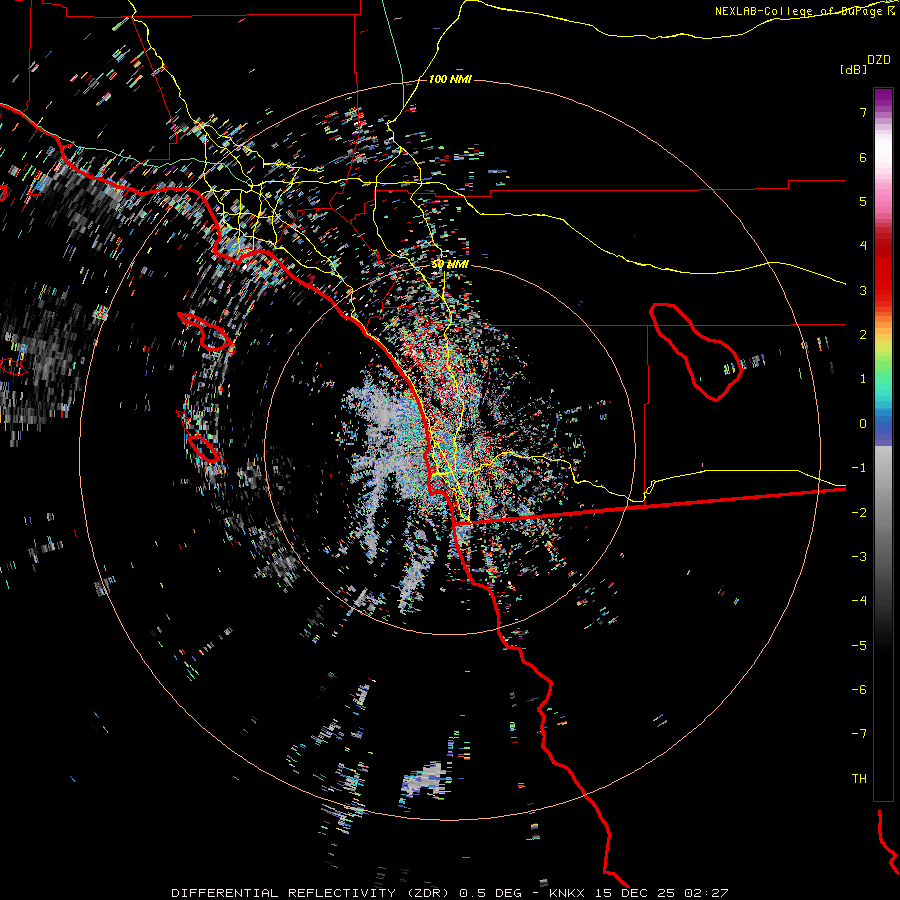Click the '0.5 DEG' elevation angle text
900x900 pixels.
(x=491, y=893)
